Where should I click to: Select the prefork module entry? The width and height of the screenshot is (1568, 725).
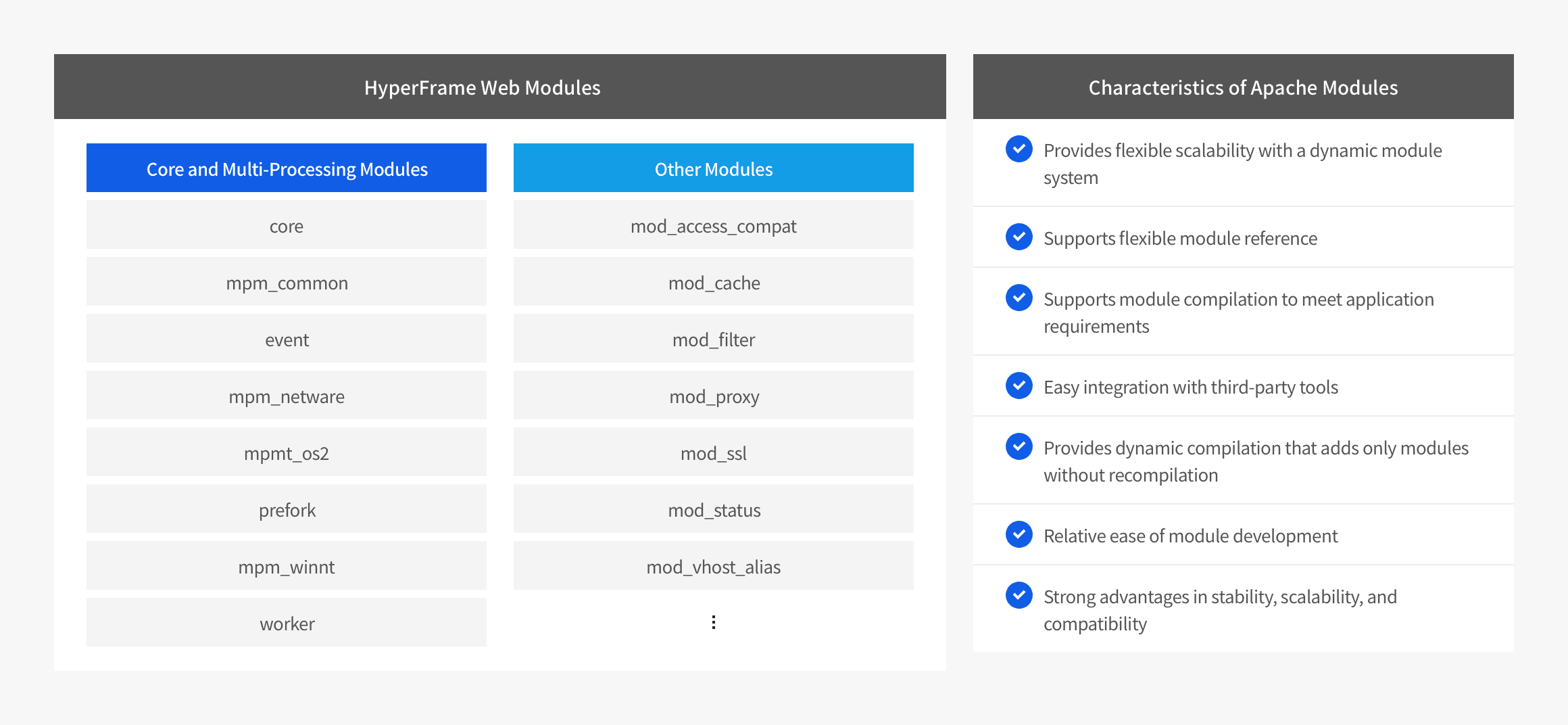287,509
